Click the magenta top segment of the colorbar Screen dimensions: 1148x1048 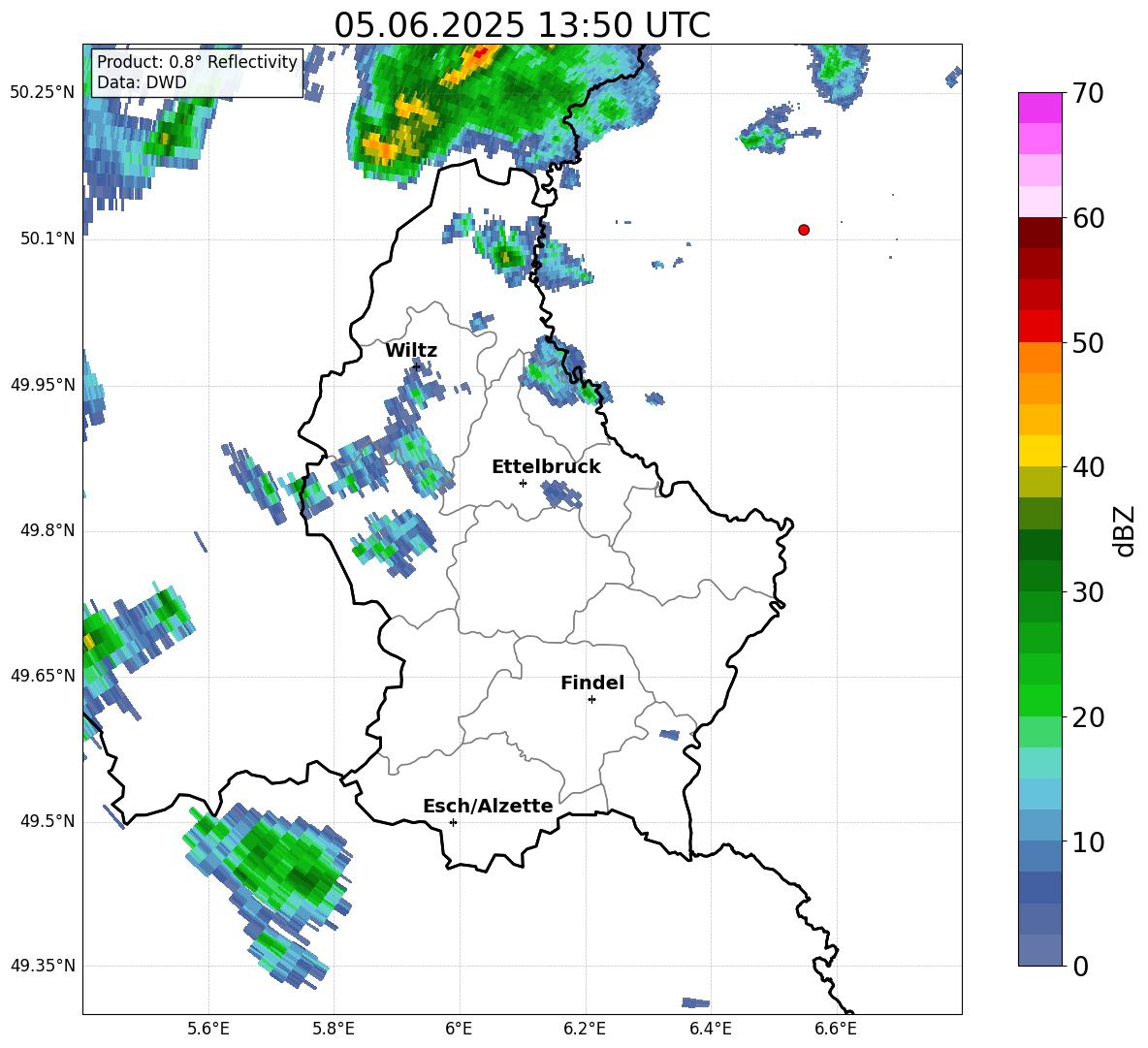pos(1039,108)
